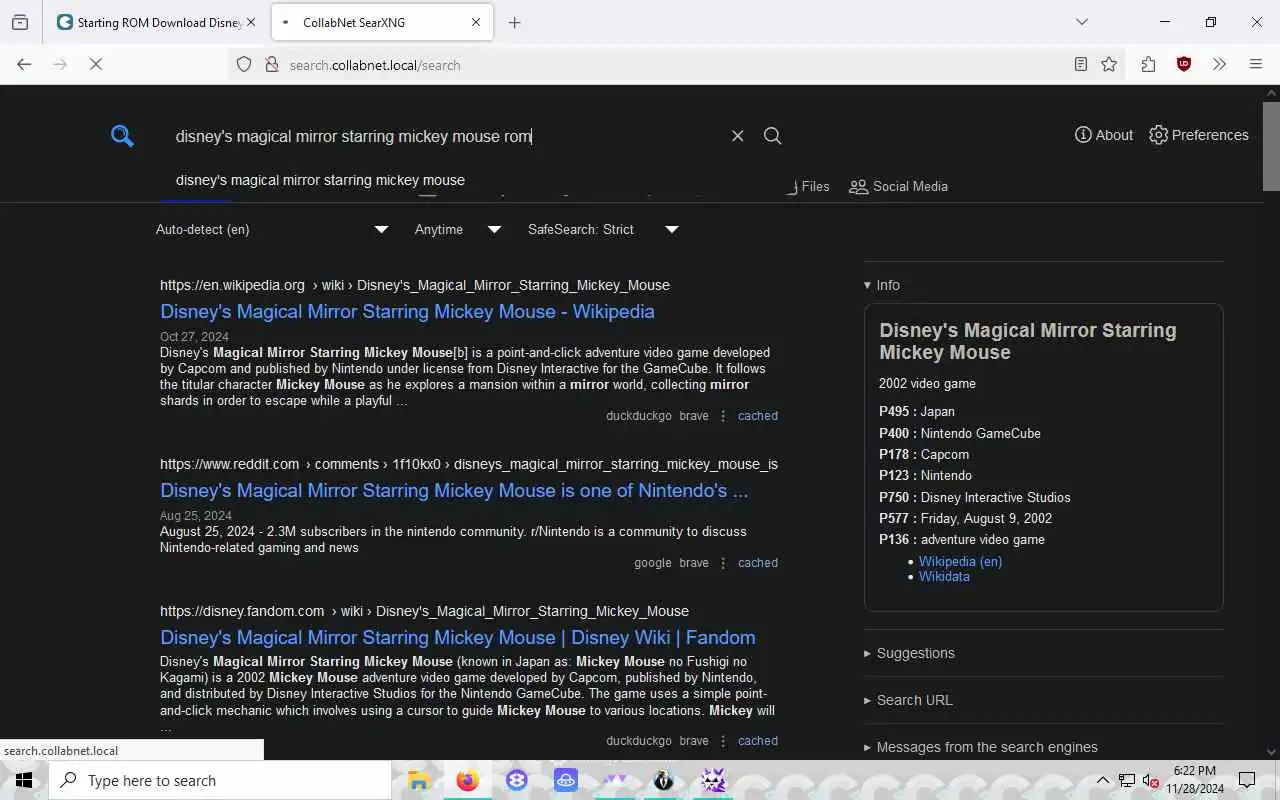
Task: Open cached version of Wikipedia result
Action: coord(757,416)
